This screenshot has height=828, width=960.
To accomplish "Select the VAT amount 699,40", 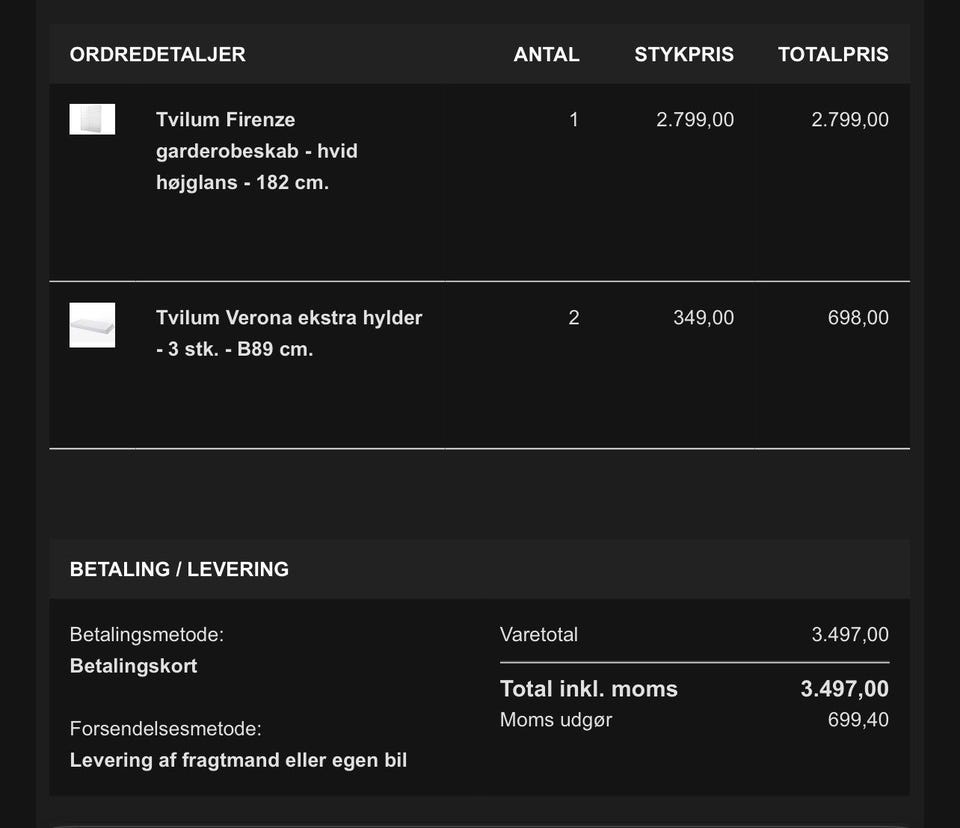I will point(858,720).
